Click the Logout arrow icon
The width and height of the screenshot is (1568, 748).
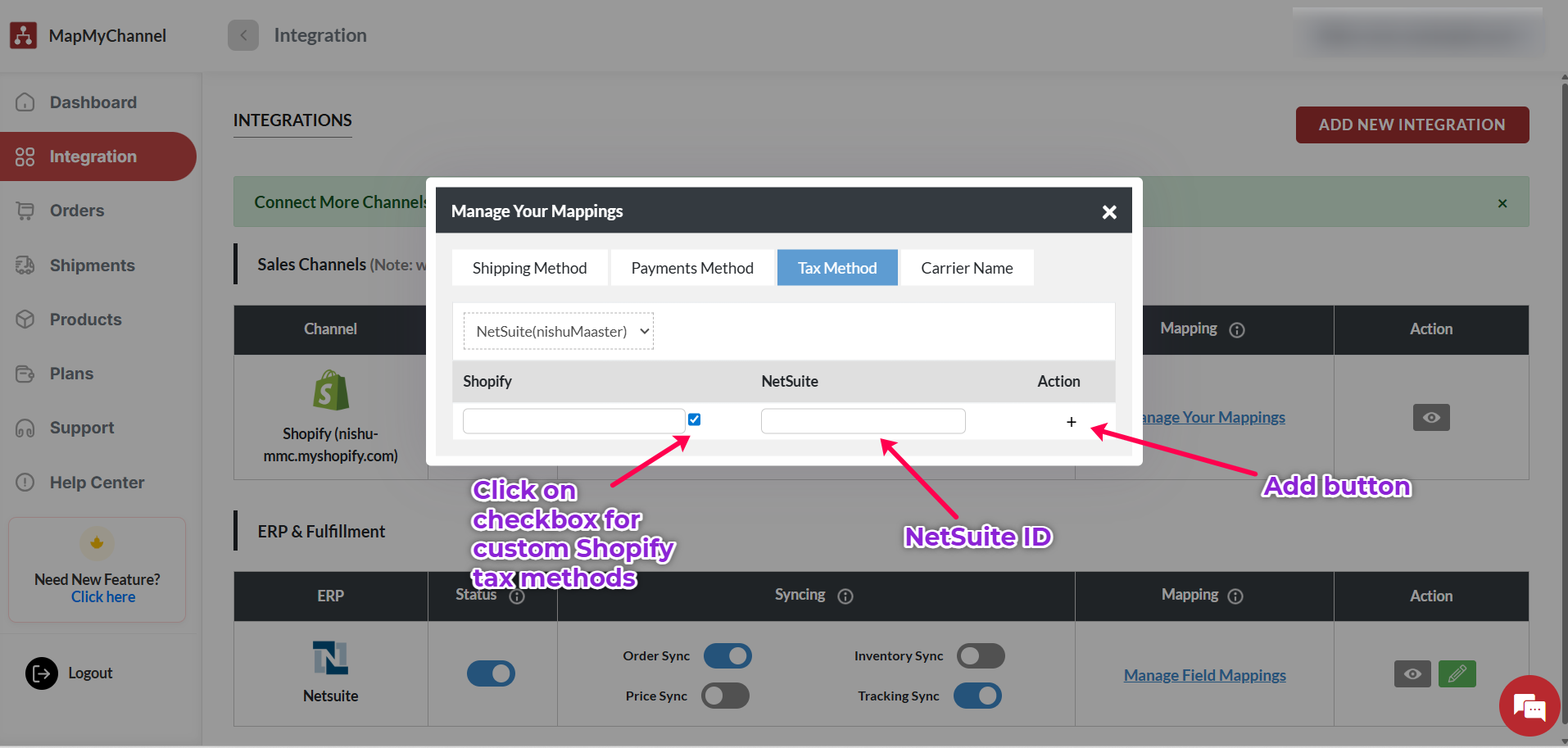[x=42, y=673]
